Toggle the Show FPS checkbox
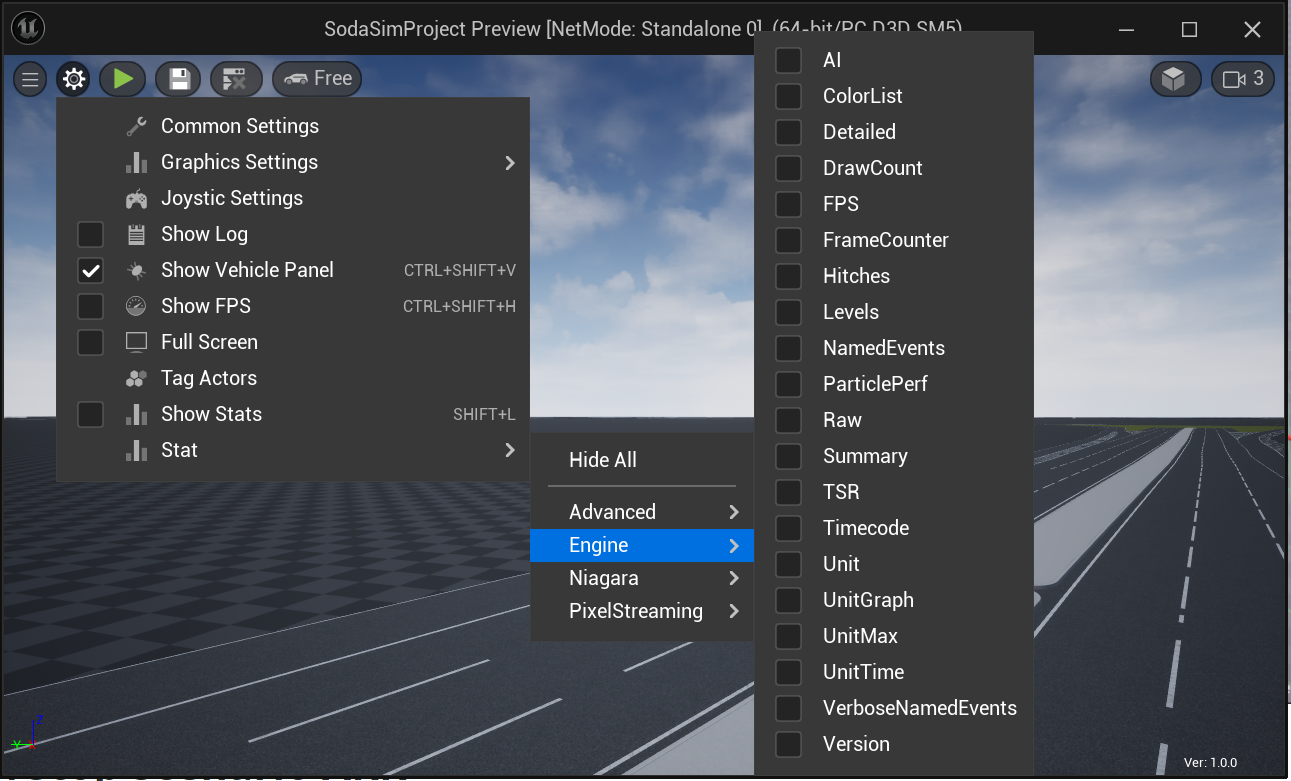This screenshot has width=1291, height=781. pyautogui.click(x=91, y=306)
